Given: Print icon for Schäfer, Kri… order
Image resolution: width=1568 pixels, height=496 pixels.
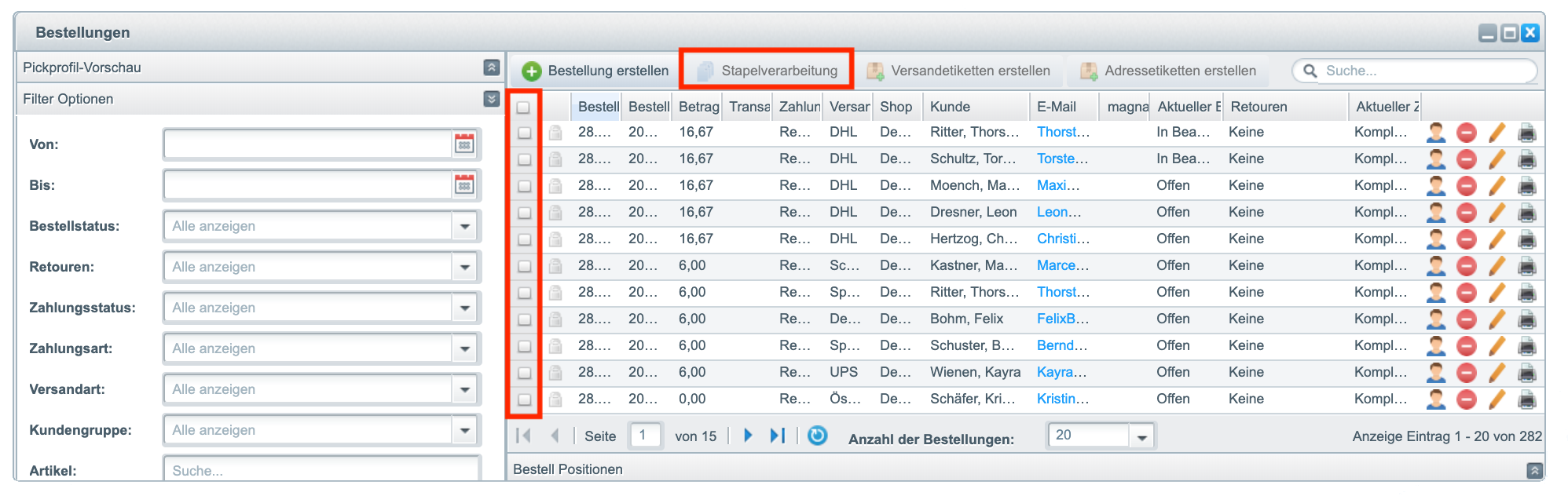Looking at the screenshot, I should 1526,399.
